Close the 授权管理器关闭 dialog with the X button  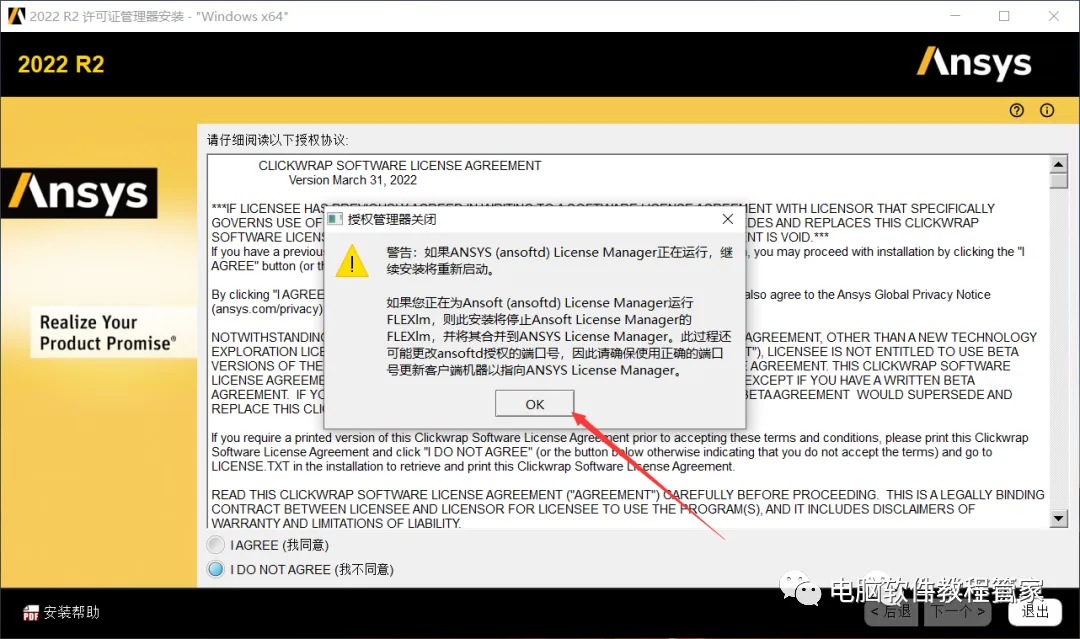(x=727, y=219)
